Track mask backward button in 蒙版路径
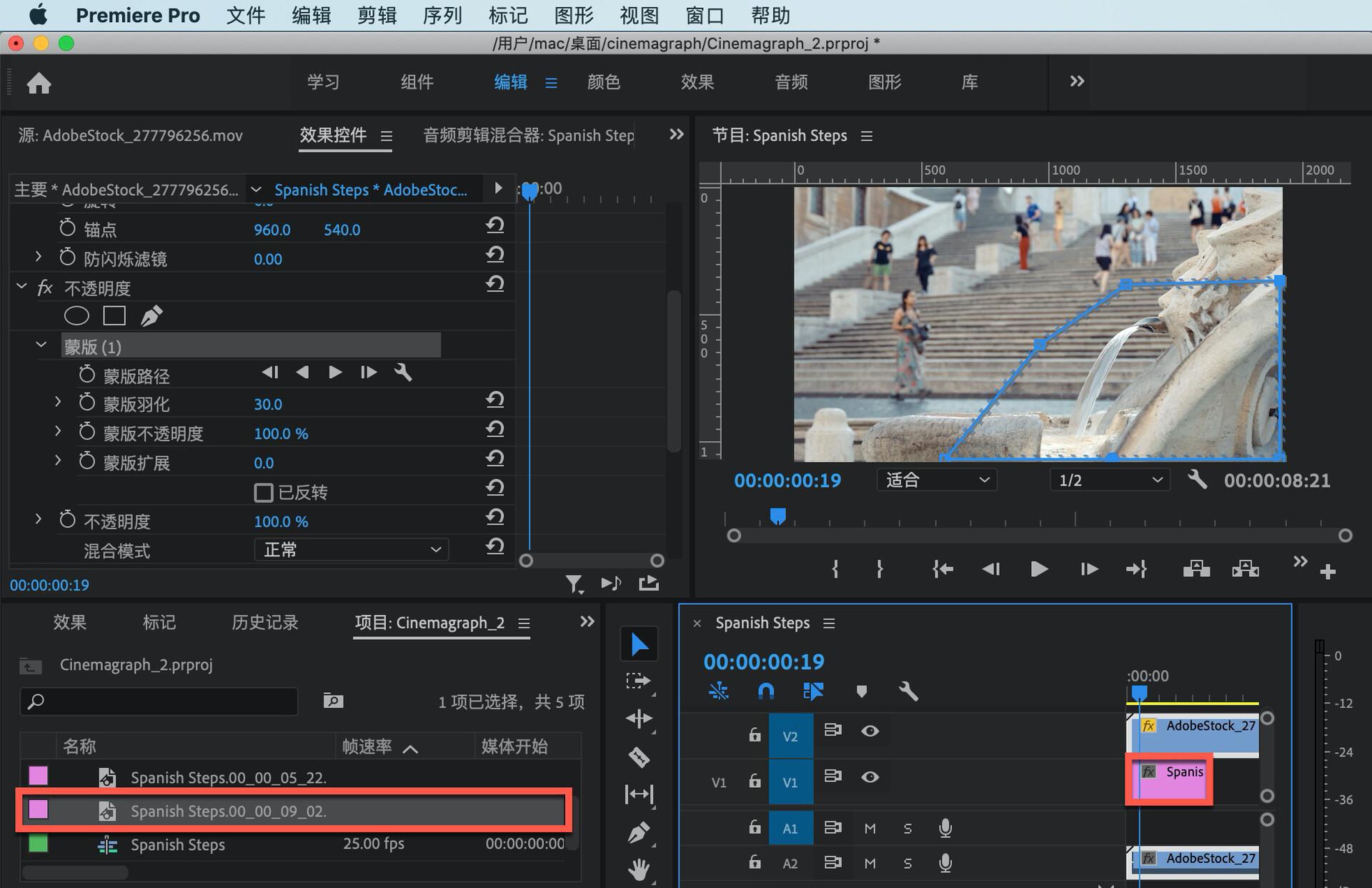Image resolution: width=1372 pixels, height=888 pixels. pyautogui.click(x=302, y=372)
